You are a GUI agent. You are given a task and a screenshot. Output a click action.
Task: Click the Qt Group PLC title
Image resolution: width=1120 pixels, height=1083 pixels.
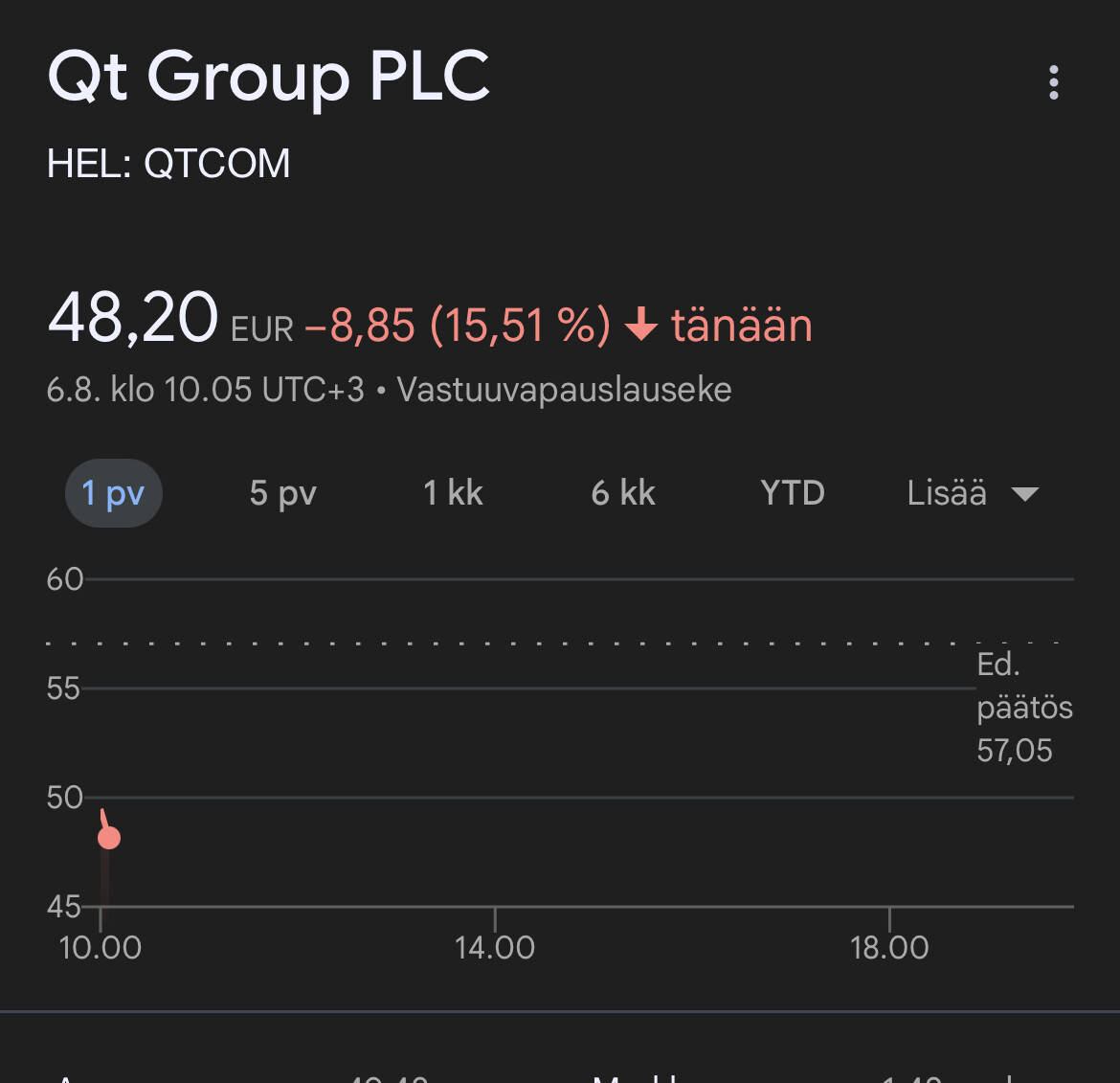(269, 77)
